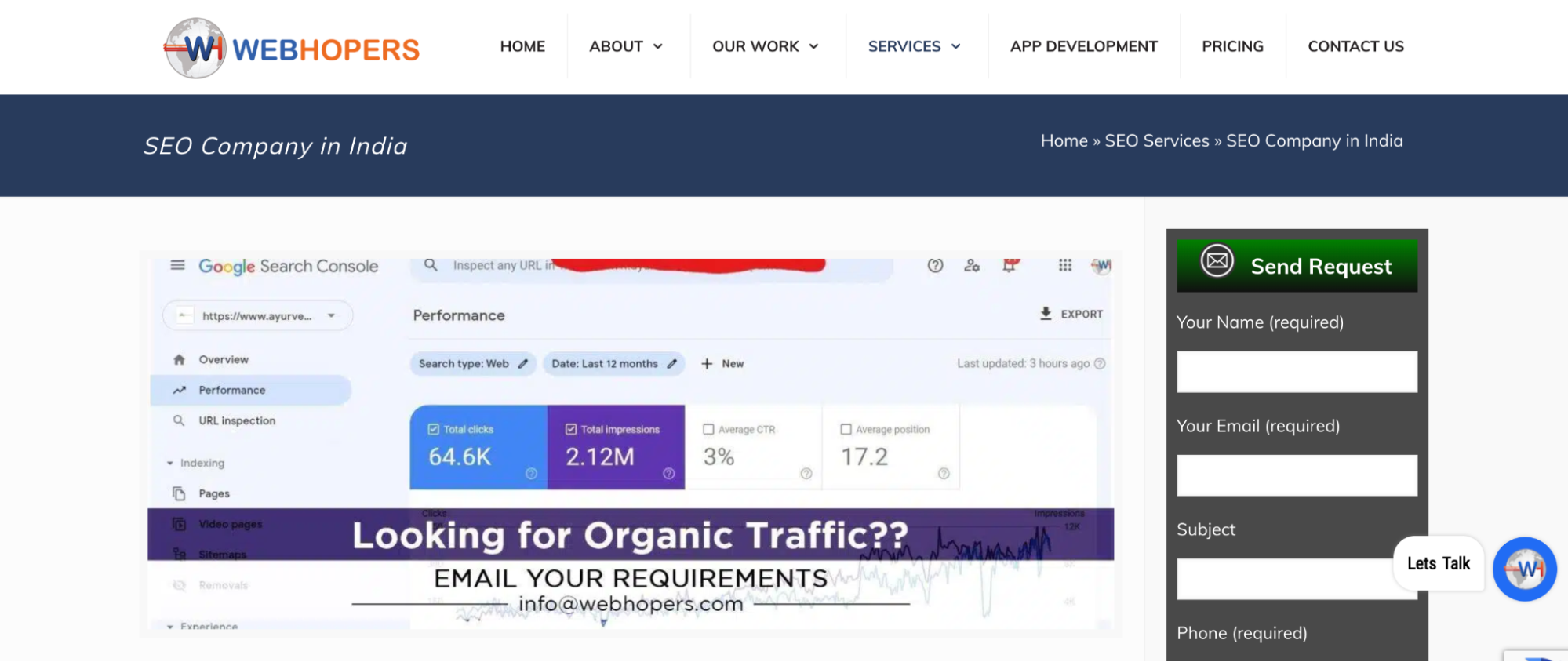
Task: Open the Lets Talk chat bubble icon
Action: [1523, 569]
